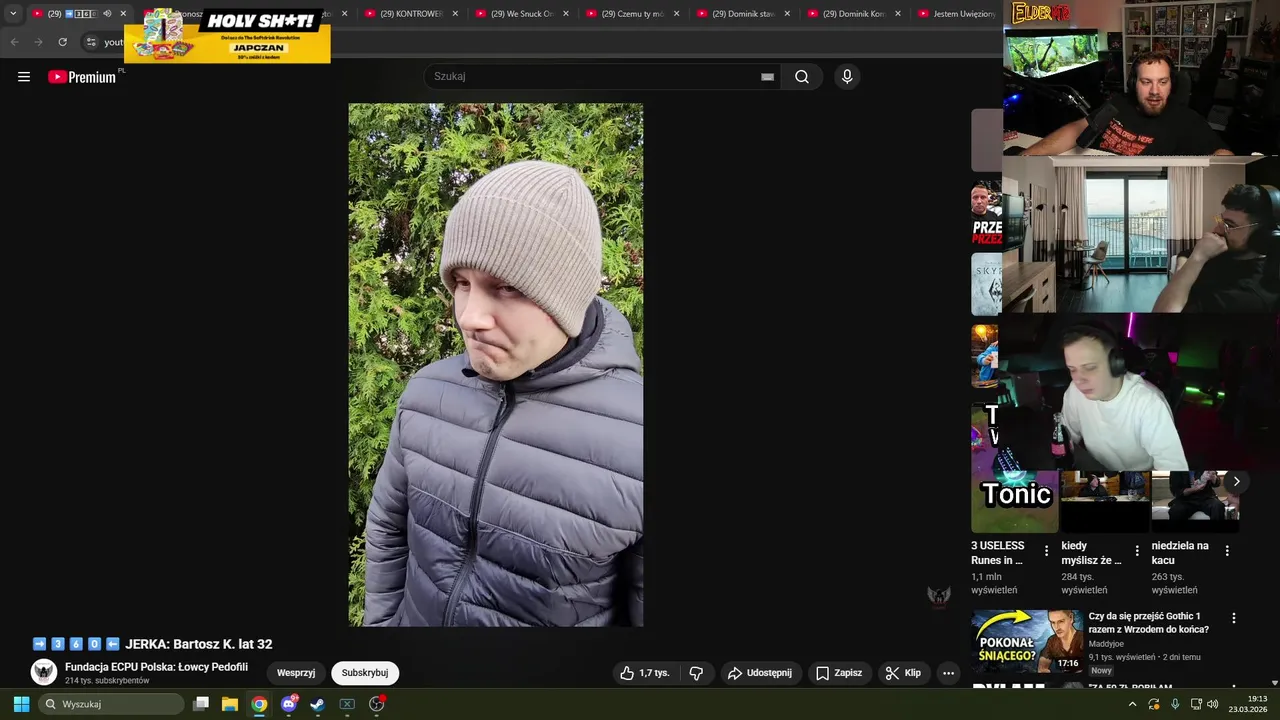
Task: Open the Windows Start menu
Action: (21, 704)
